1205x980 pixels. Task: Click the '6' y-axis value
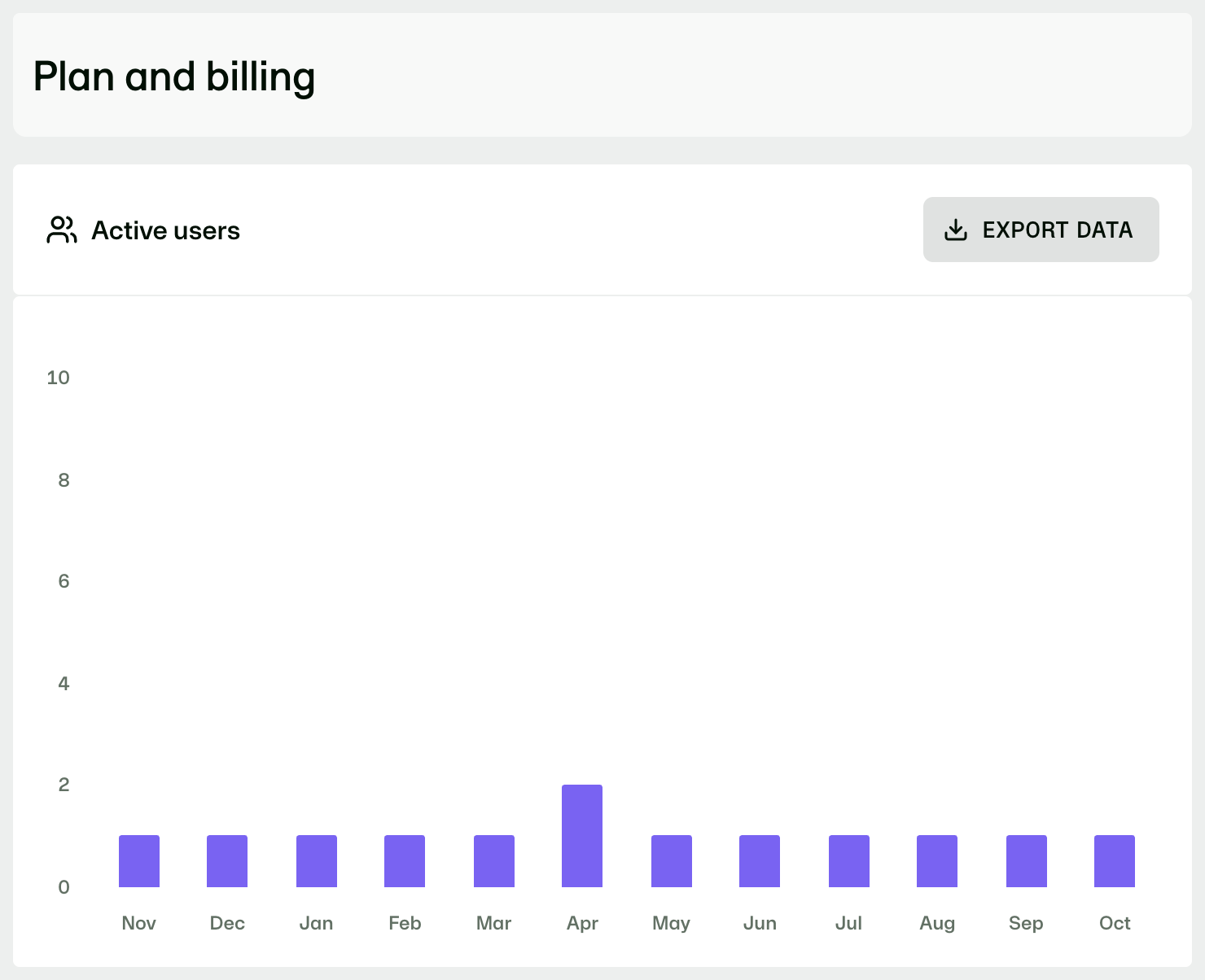point(64,581)
